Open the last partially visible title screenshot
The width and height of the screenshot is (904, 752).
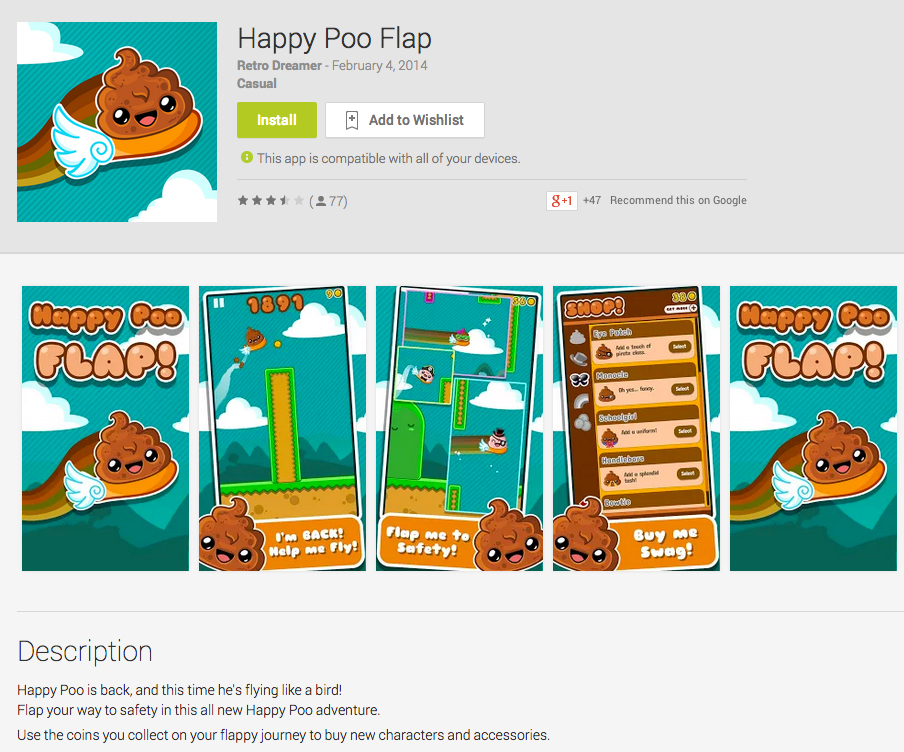(813, 428)
